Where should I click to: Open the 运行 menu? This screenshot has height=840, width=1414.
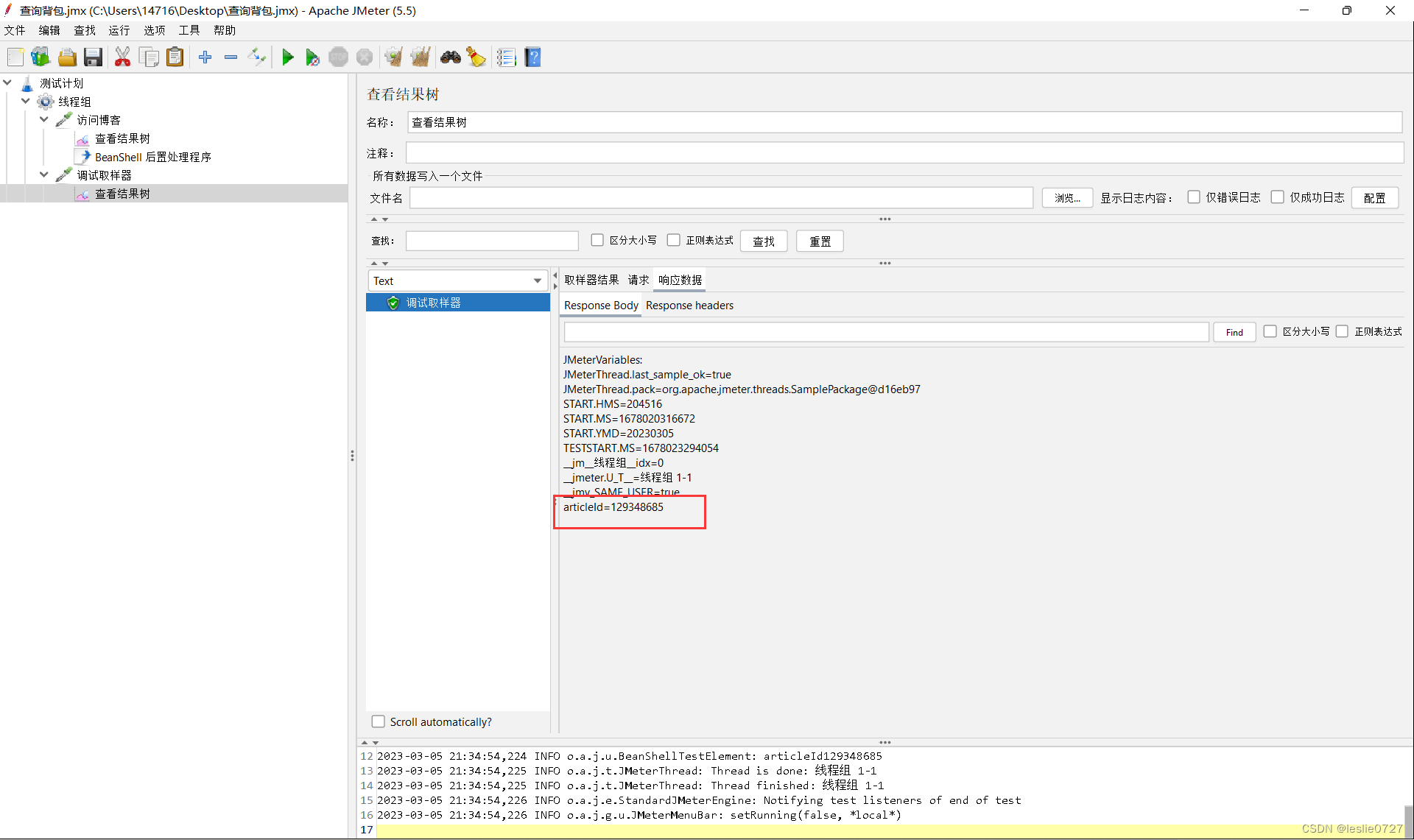pyautogui.click(x=119, y=30)
